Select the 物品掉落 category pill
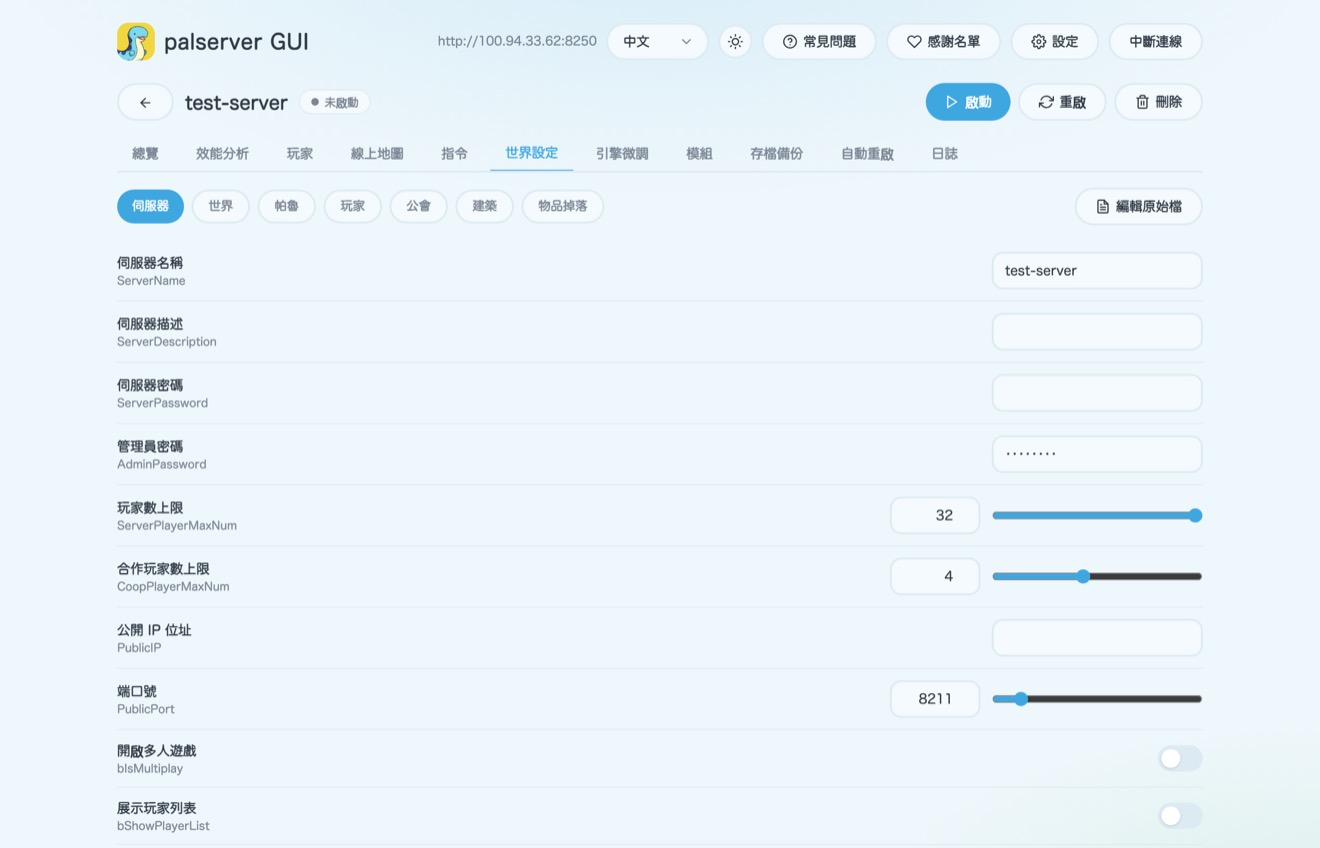Image resolution: width=1320 pixels, height=848 pixels. [x=563, y=206]
